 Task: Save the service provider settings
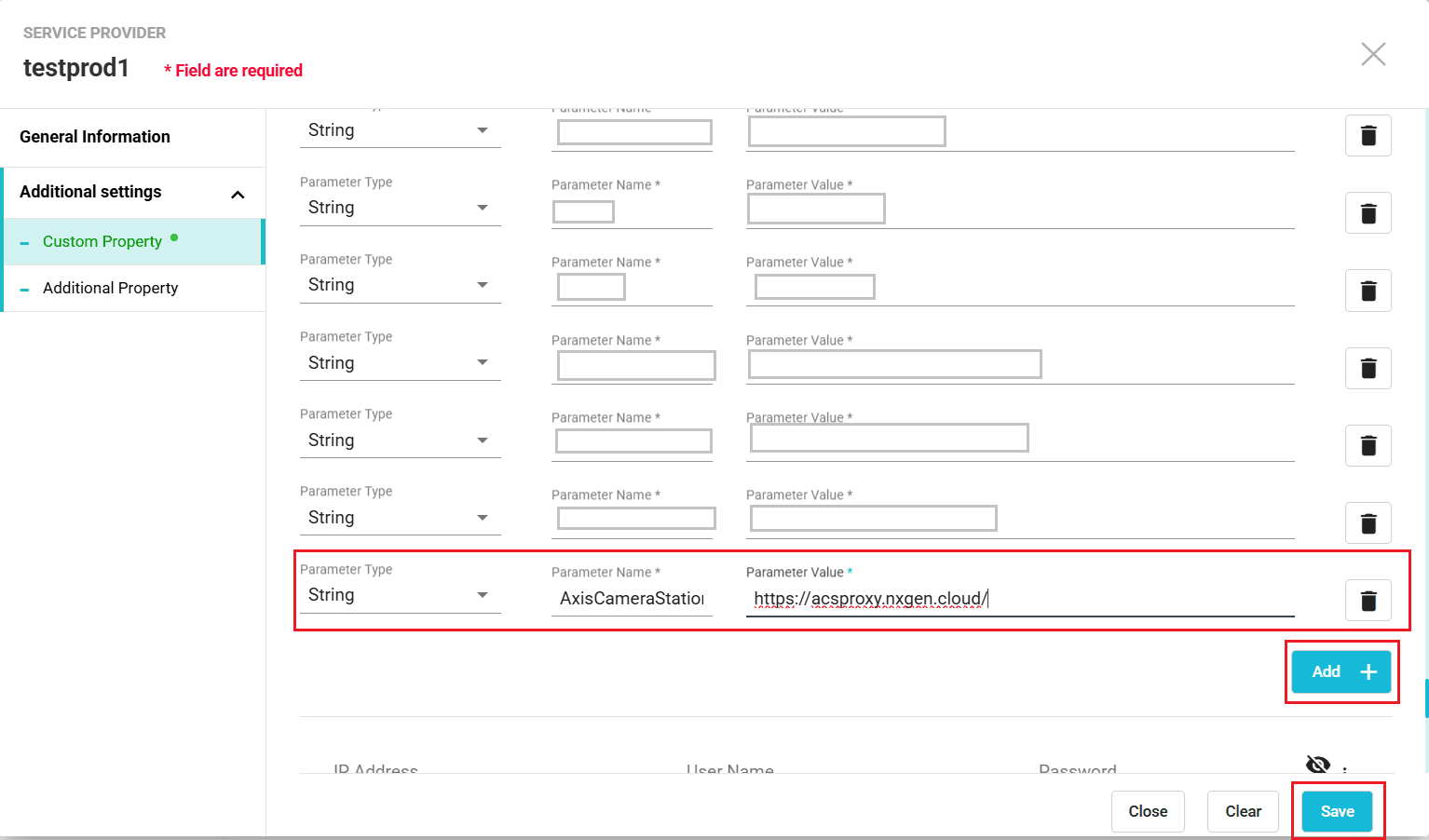point(1337,811)
